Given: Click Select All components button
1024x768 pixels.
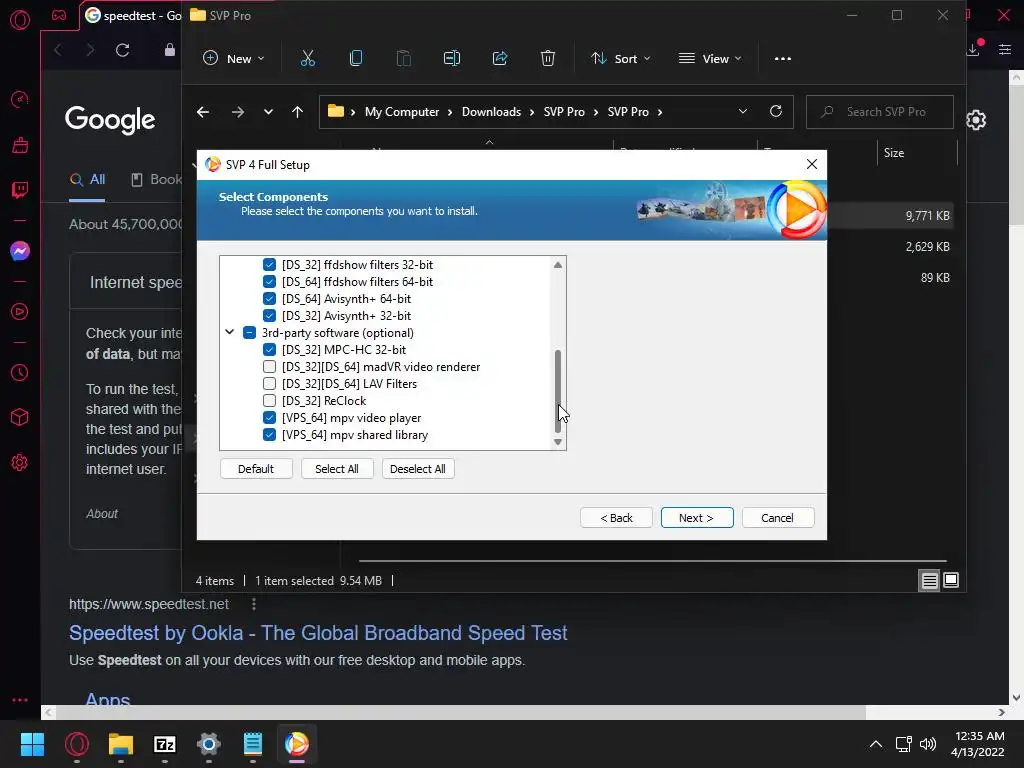Looking at the screenshot, I should (x=337, y=469).
